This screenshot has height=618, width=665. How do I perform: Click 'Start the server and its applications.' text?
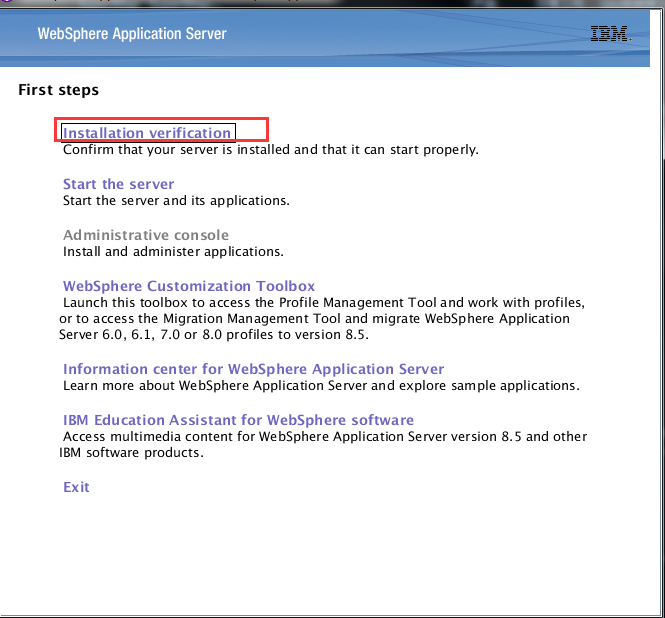(176, 201)
